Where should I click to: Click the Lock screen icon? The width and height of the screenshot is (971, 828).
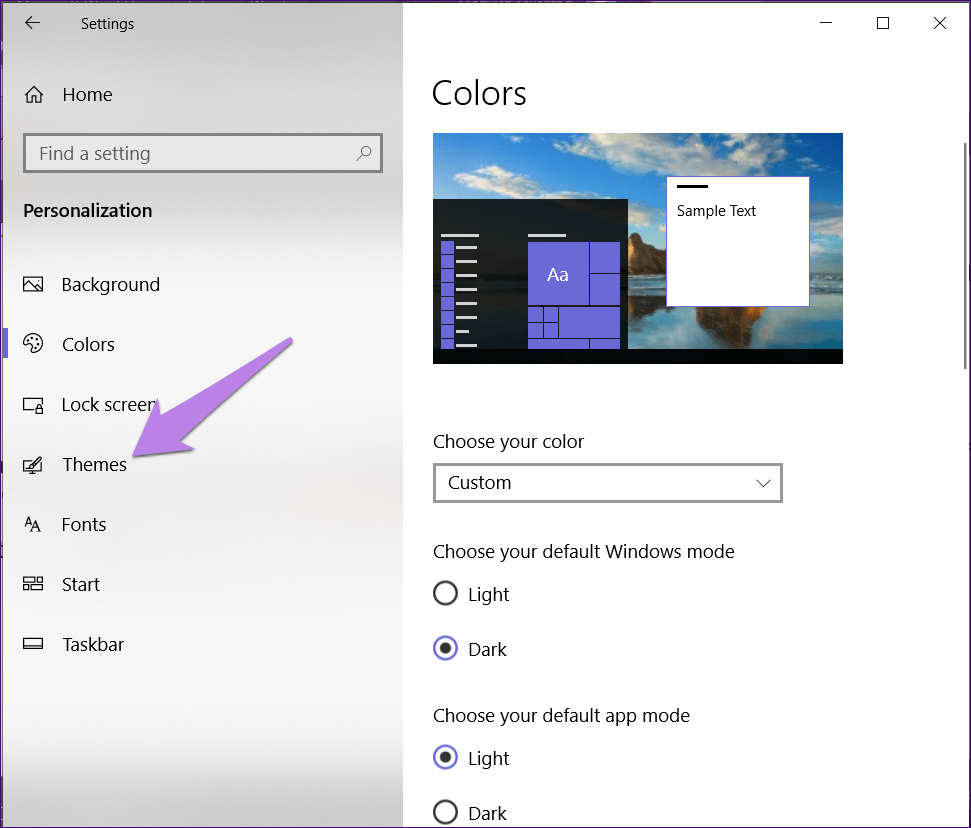pos(33,405)
